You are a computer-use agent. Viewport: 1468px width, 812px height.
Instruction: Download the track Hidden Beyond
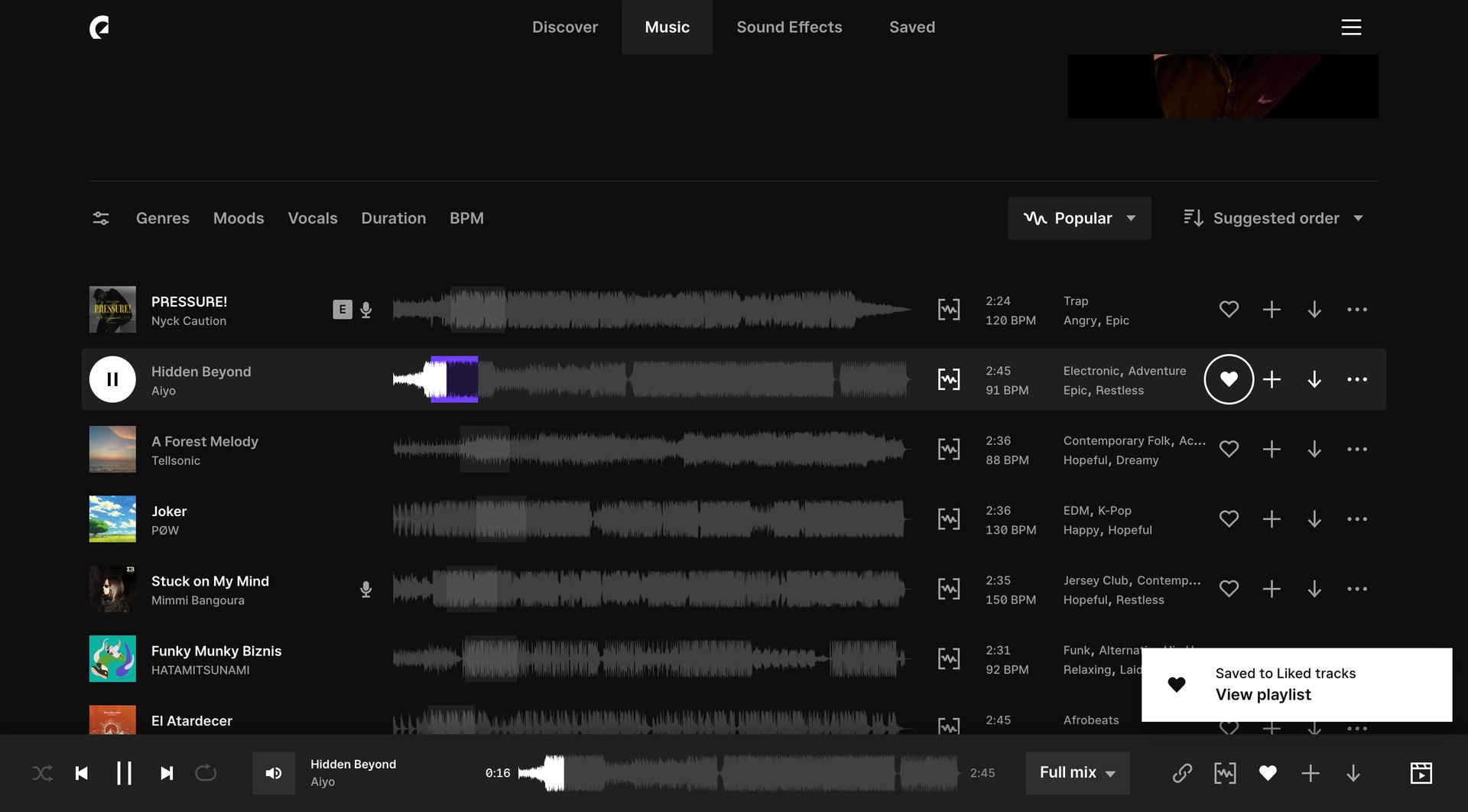tap(1315, 378)
